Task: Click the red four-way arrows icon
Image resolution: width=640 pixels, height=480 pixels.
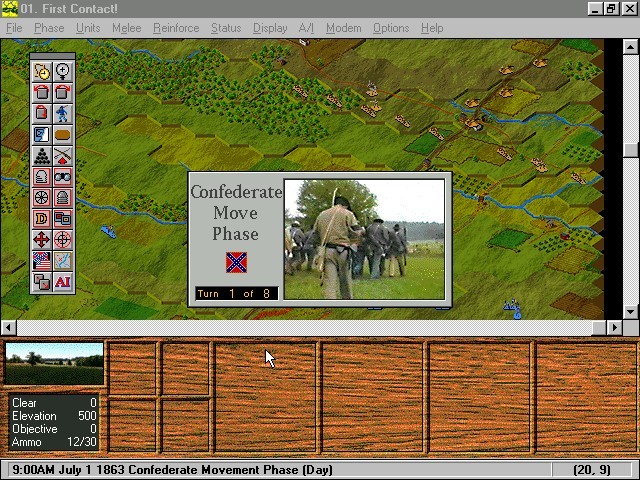Action: 42,240
